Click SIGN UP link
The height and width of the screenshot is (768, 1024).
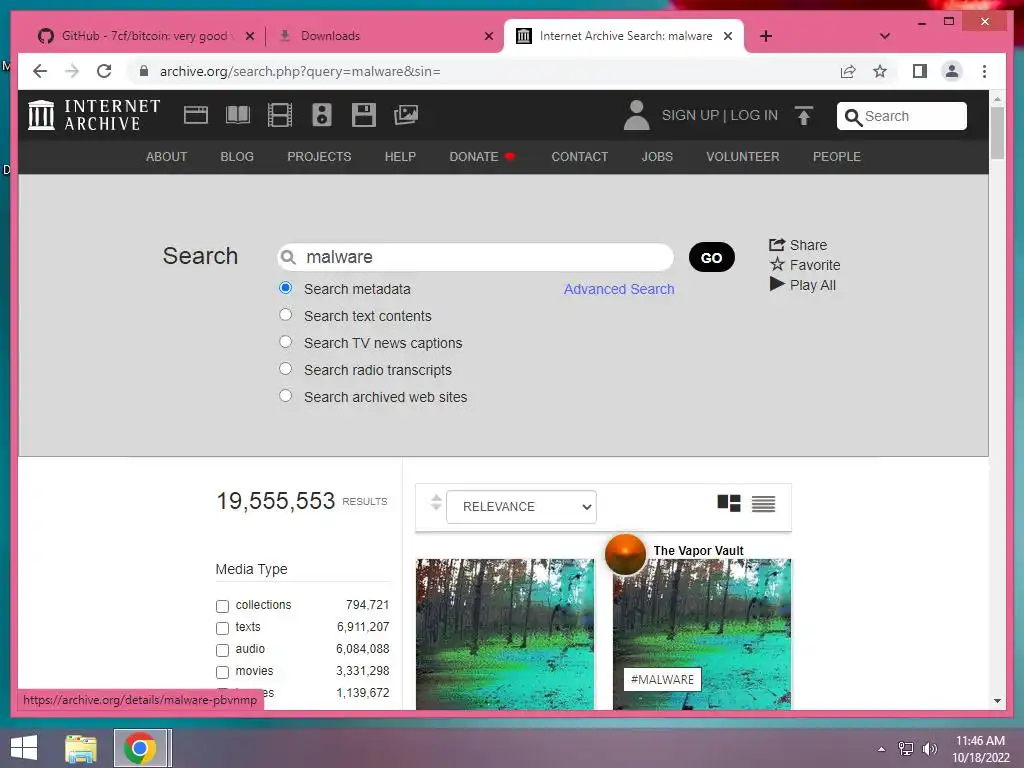(x=690, y=115)
